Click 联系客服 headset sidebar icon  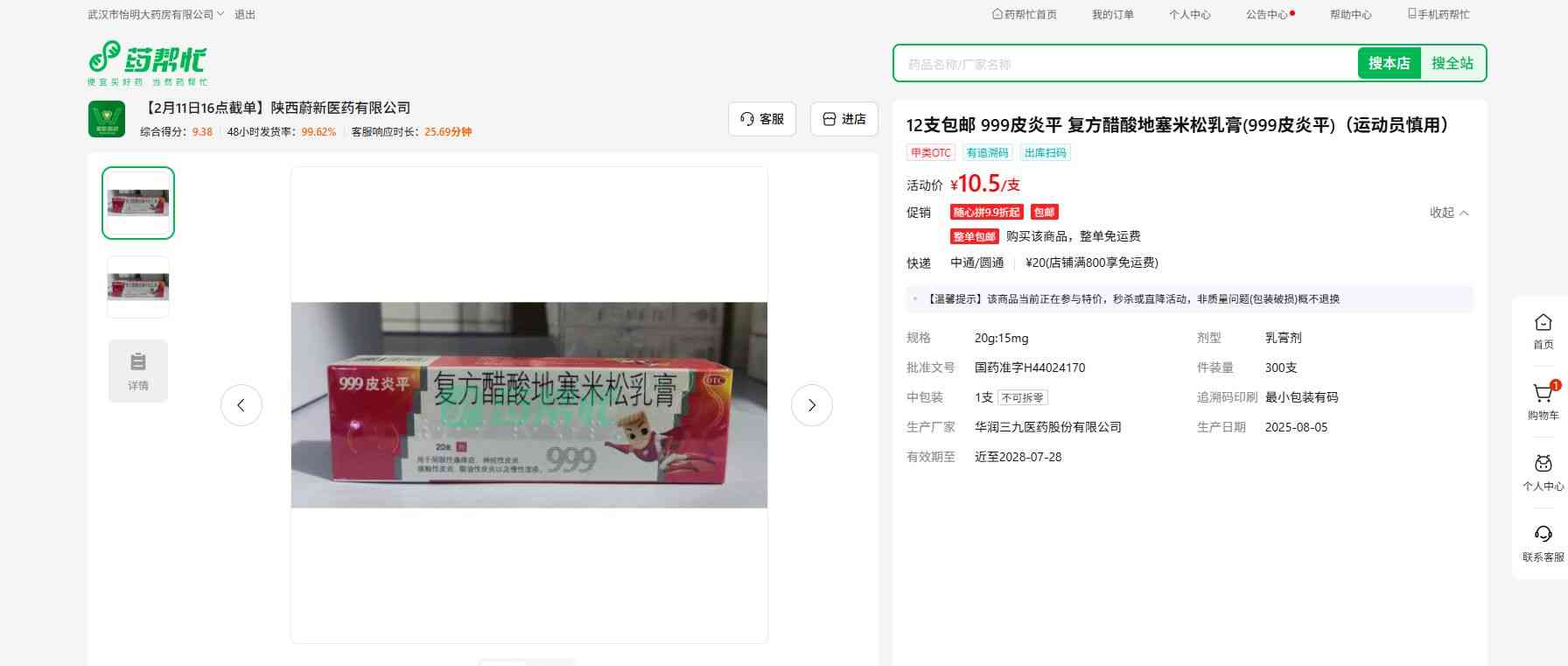click(1543, 536)
